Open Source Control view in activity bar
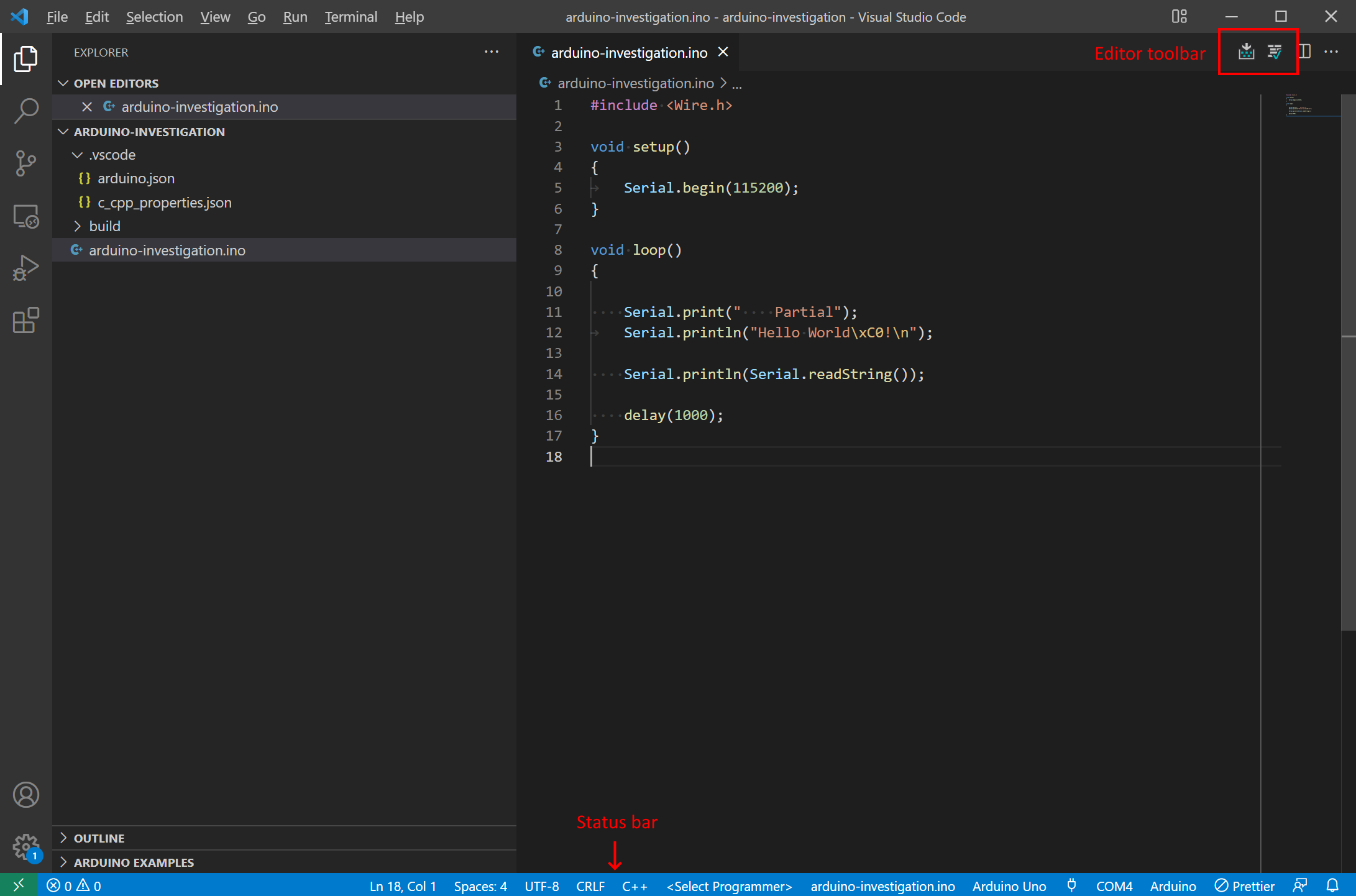 [x=25, y=163]
